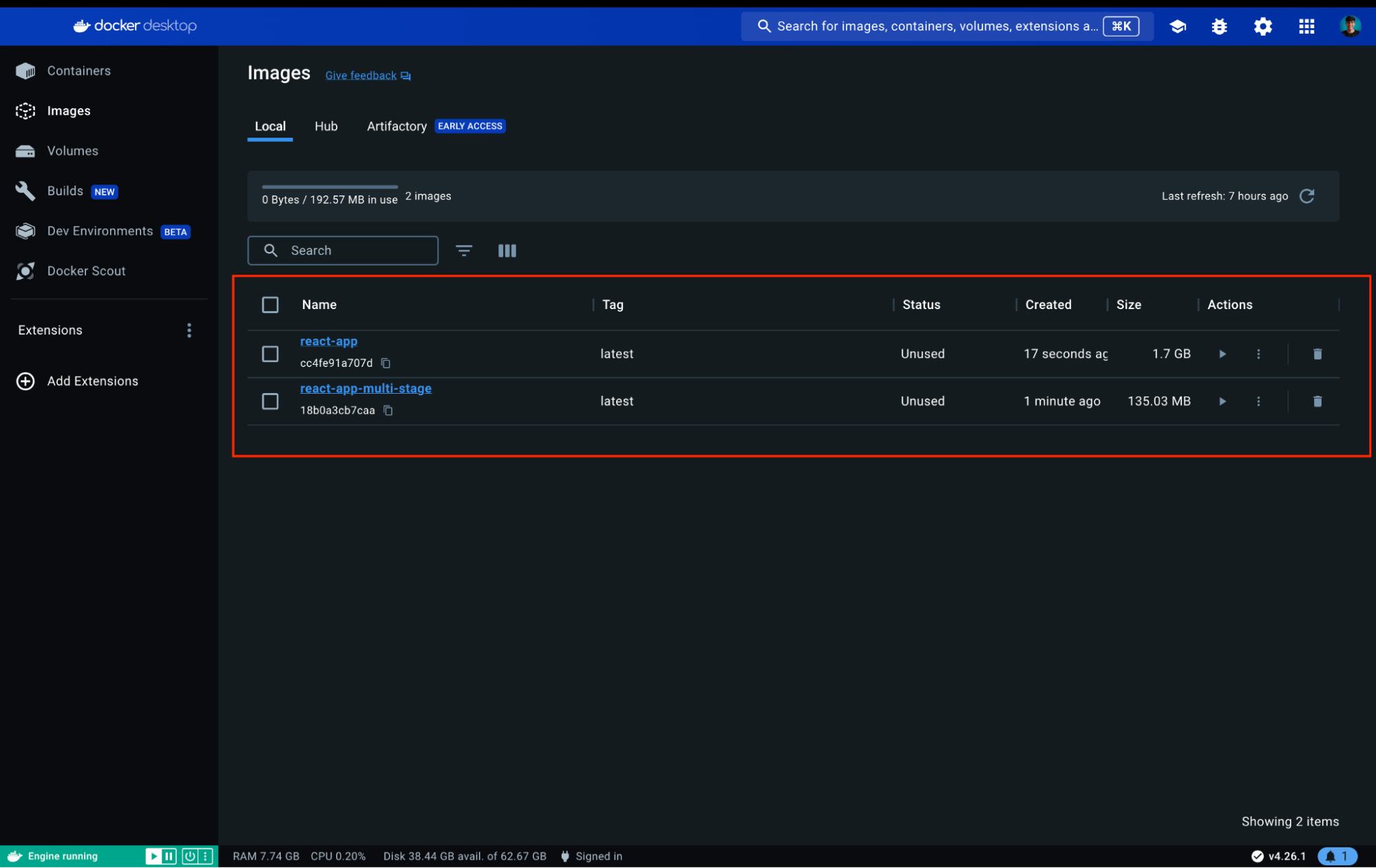Switch to the Hub tab
The height and width of the screenshot is (868, 1376).
point(326,126)
